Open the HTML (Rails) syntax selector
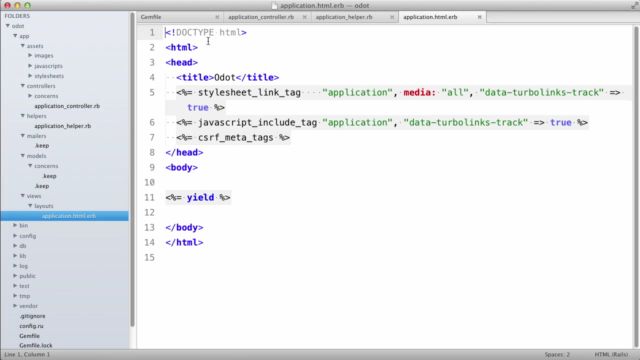Screen dimensions: 640x360 [611, 355]
